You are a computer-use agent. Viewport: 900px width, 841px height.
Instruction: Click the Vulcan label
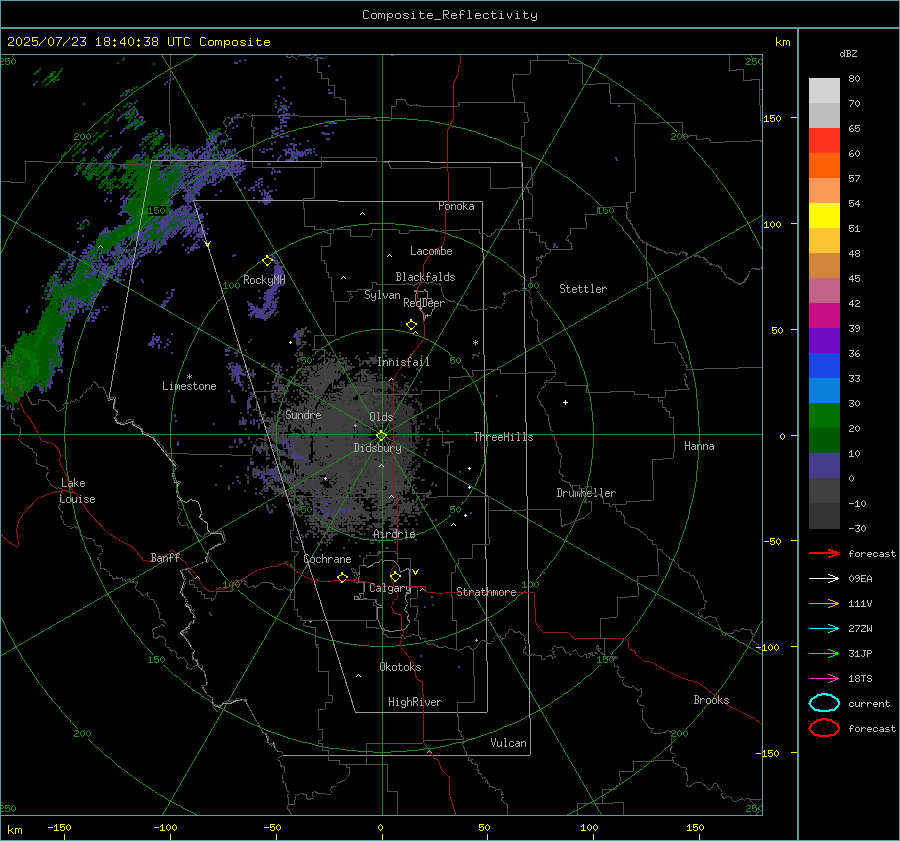(x=508, y=743)
